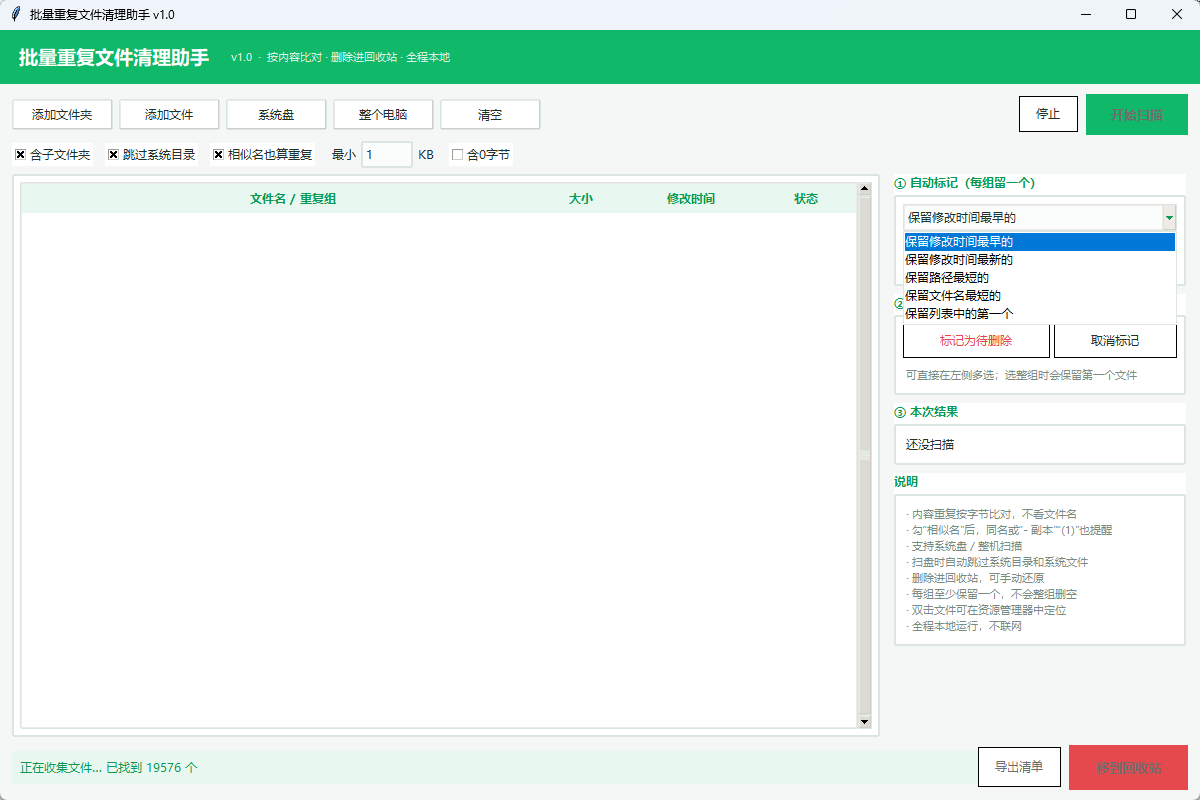Choose 保留路径最短的 option

1039,277
